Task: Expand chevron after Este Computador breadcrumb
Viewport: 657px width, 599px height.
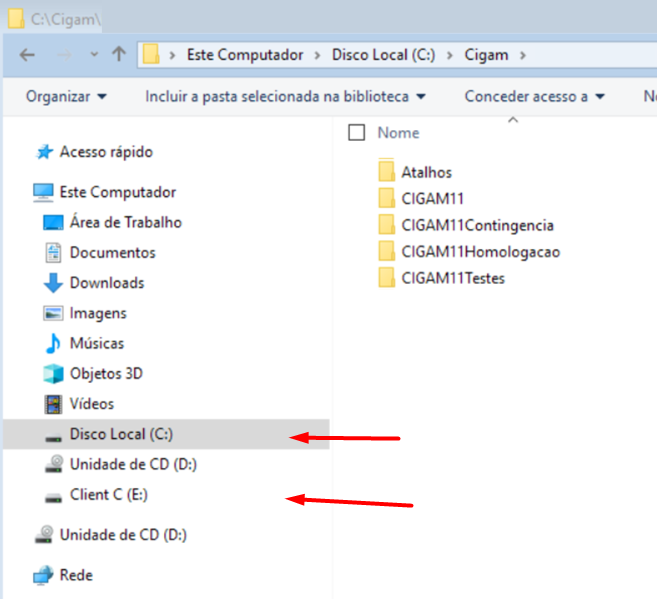Action: 317,55
